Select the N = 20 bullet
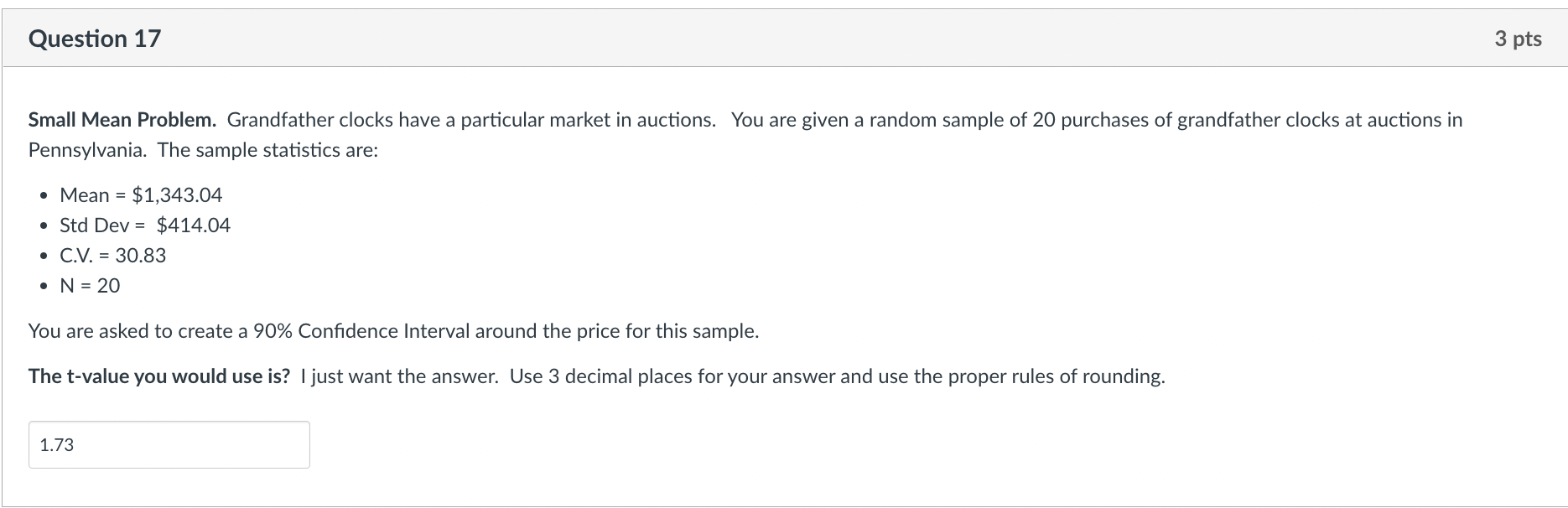This screenshot has height=508, width=1568. 90,286
